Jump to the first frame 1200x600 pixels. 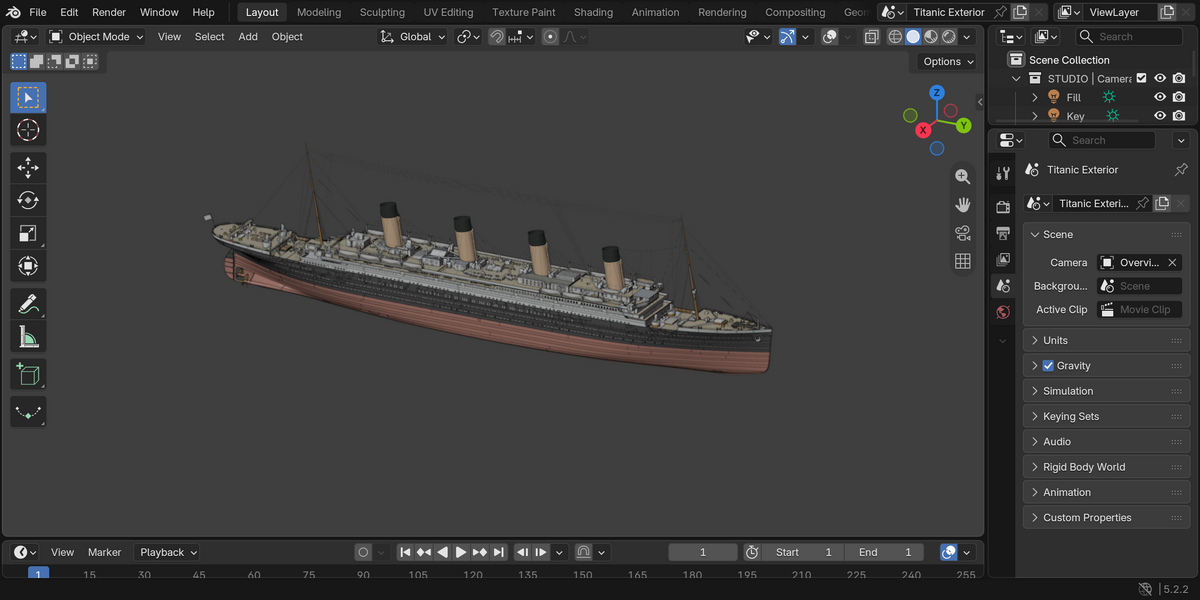(405, 552)
